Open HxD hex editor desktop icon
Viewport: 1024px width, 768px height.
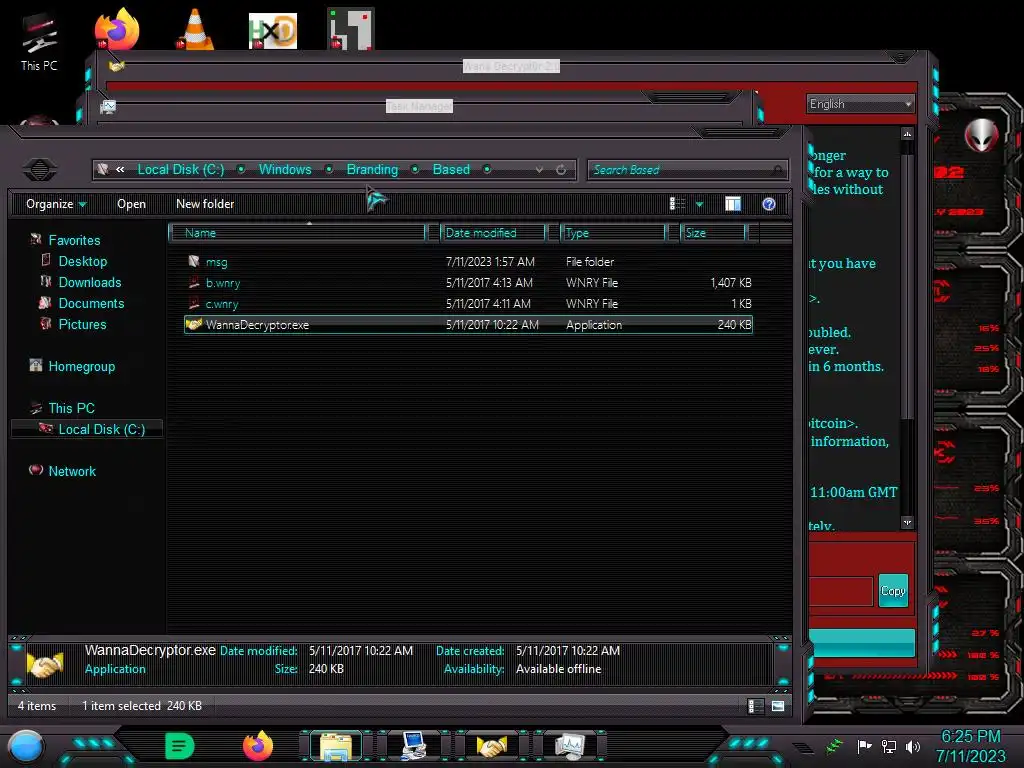(273, 30)
